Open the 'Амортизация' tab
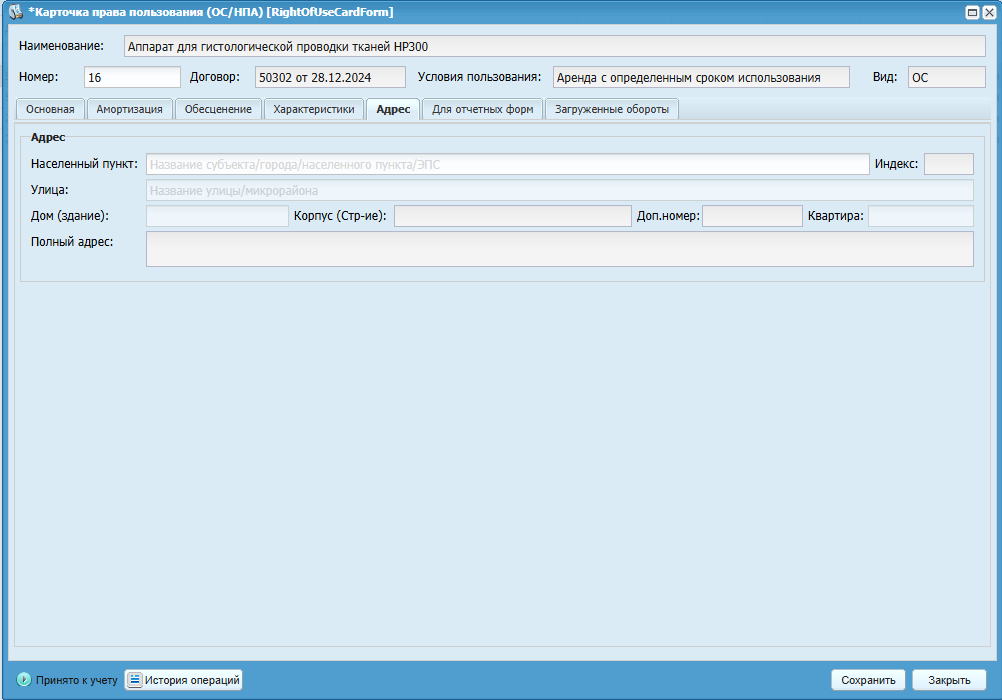The height and width of the screenshot is (700, 1002). pyautogui.click(x=129, y=110)
